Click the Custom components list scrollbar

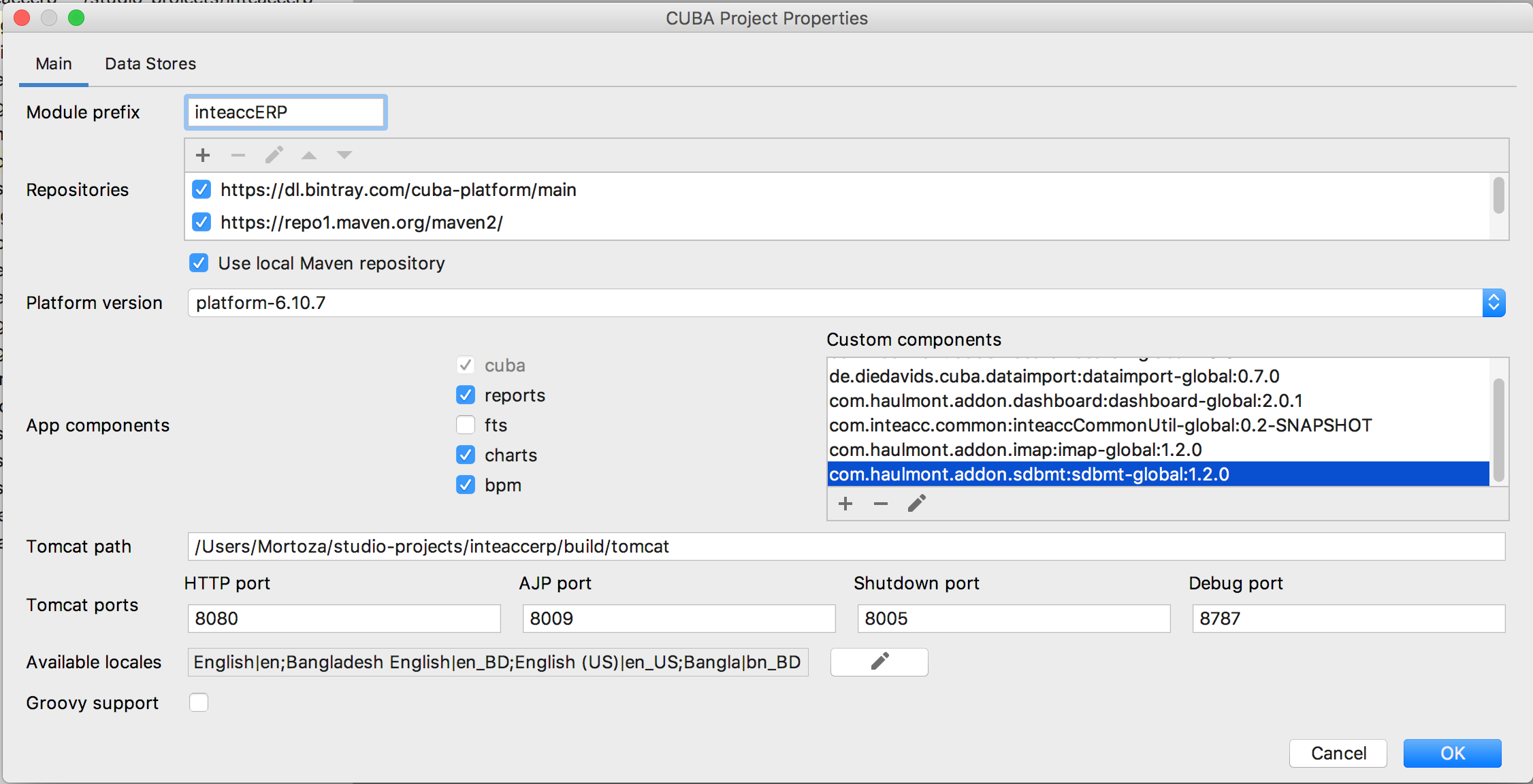(1499, 430)
